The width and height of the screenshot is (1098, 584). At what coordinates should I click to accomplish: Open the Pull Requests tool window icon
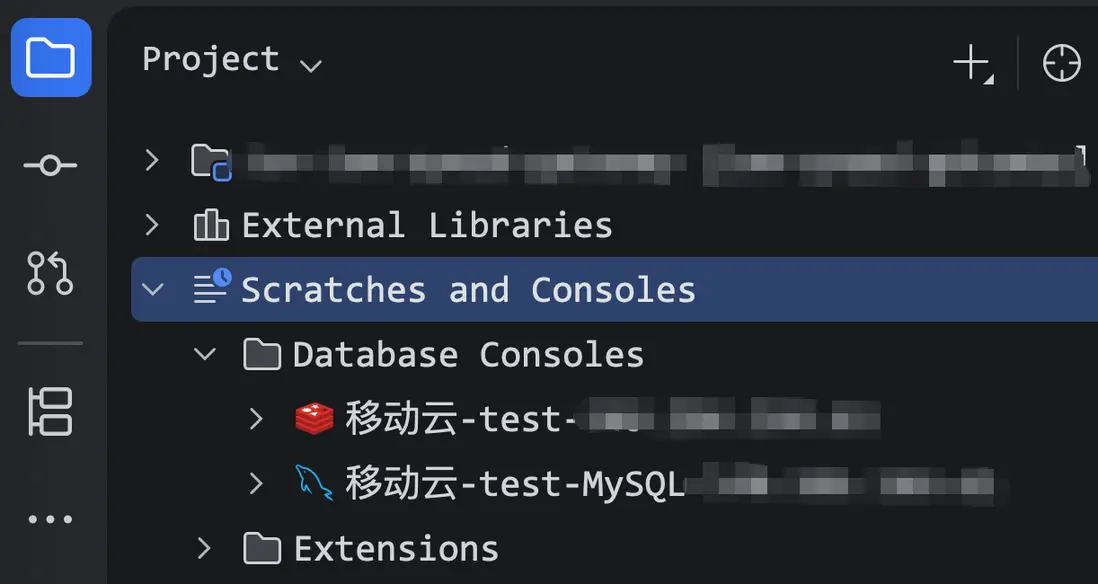50,273
